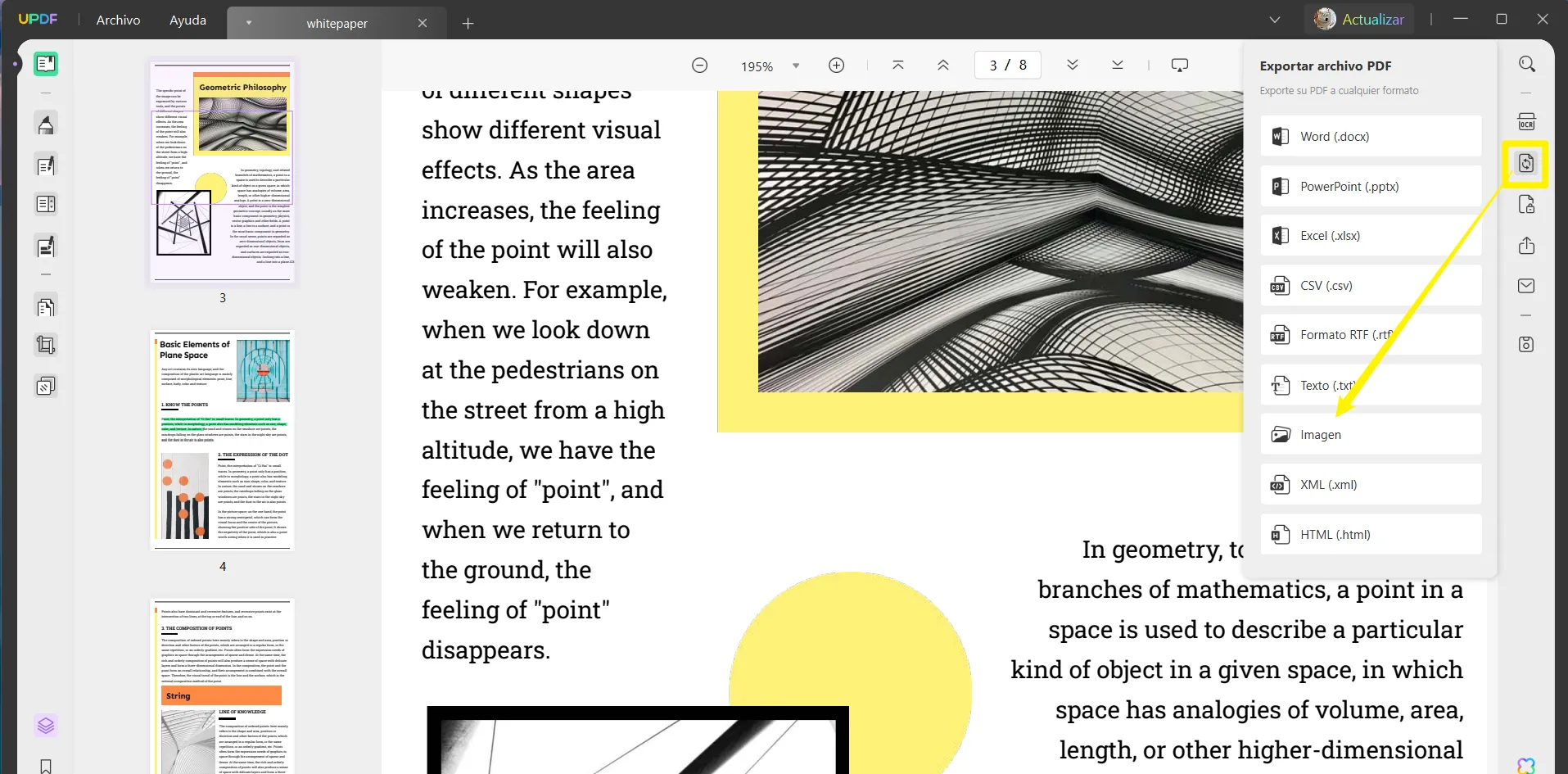Jump to the last page

coord(1118,66)
